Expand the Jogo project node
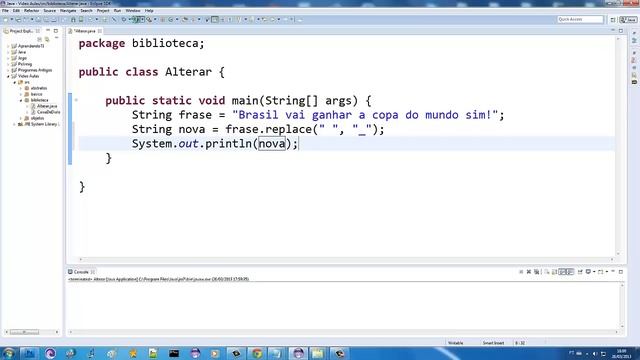Image resolution: width=640 pixels, height=360 pixels. click(8, 58)
